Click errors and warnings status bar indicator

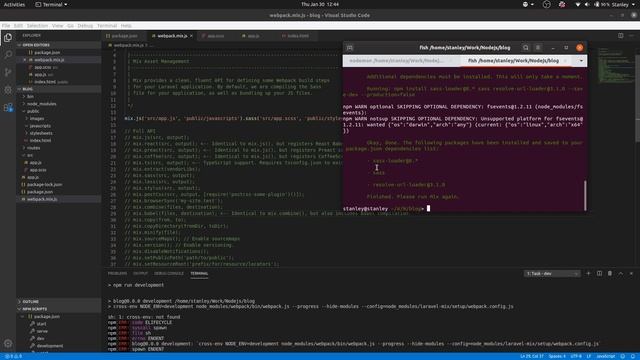13,356
